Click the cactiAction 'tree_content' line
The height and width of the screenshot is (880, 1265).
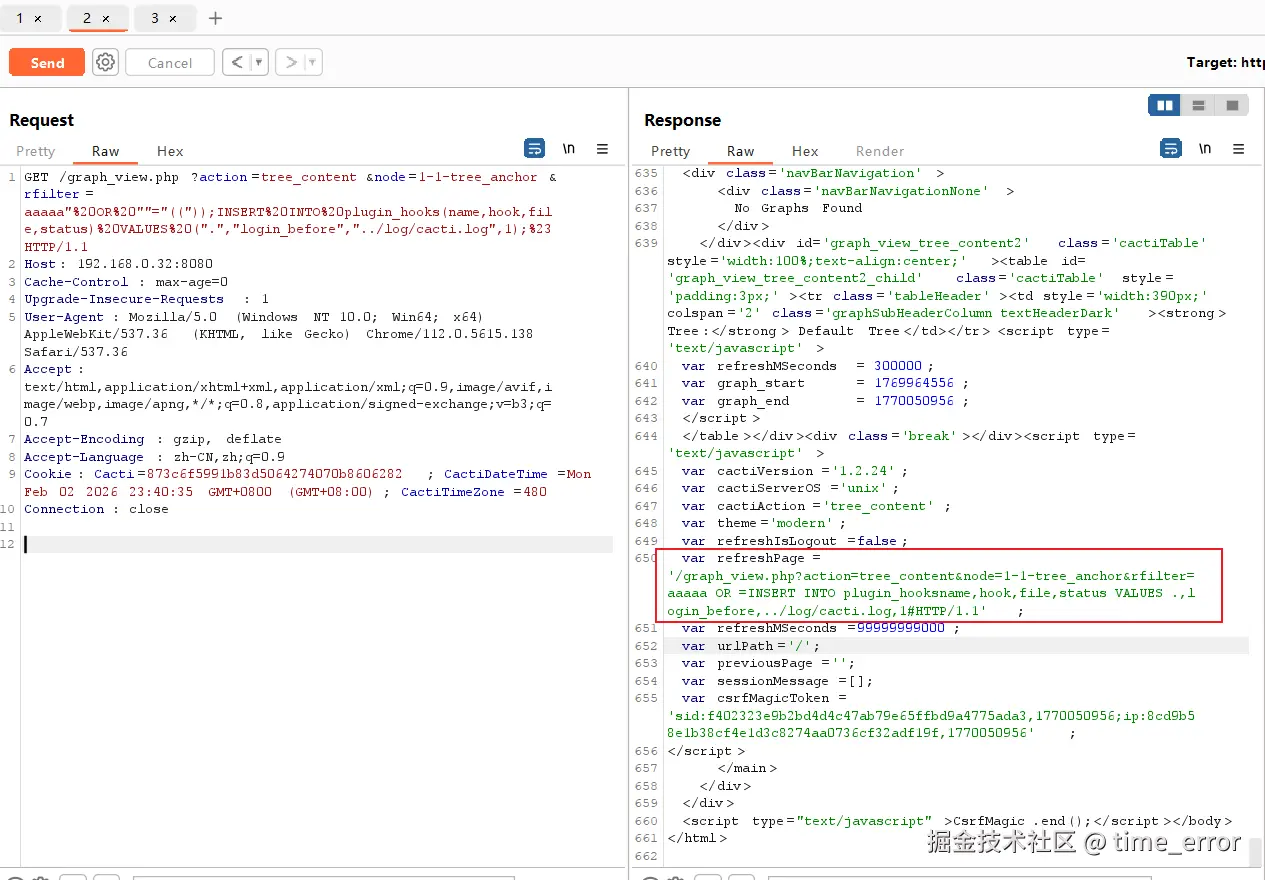click(x=815, y=506)
